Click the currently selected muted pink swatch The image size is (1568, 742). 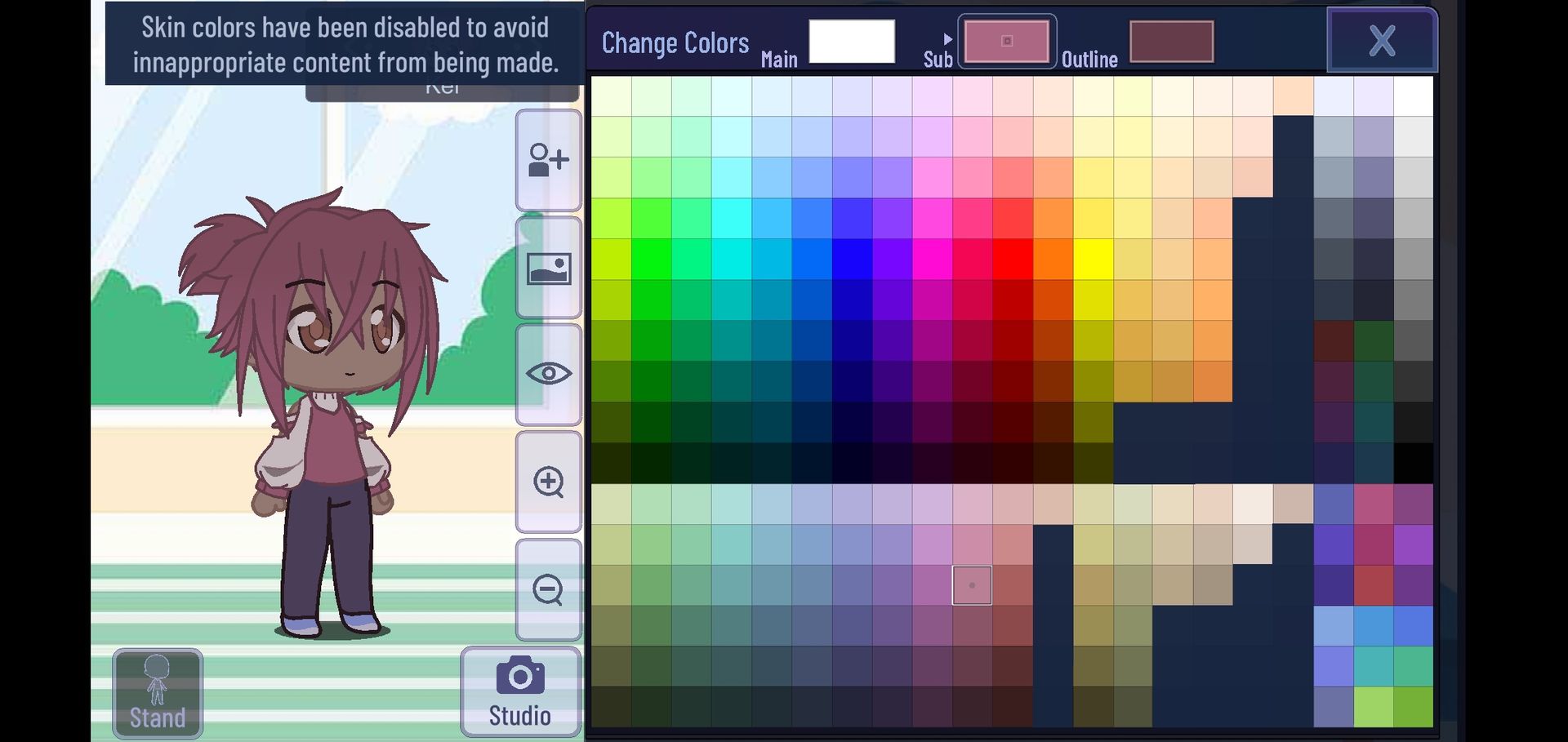pos(972,585)
